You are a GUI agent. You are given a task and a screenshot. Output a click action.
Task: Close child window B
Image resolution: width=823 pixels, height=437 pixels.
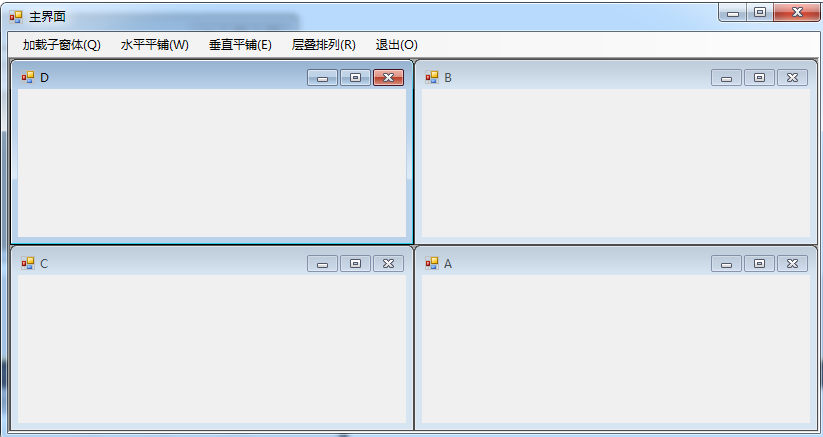pyautogui.click(x=793, y=78)
